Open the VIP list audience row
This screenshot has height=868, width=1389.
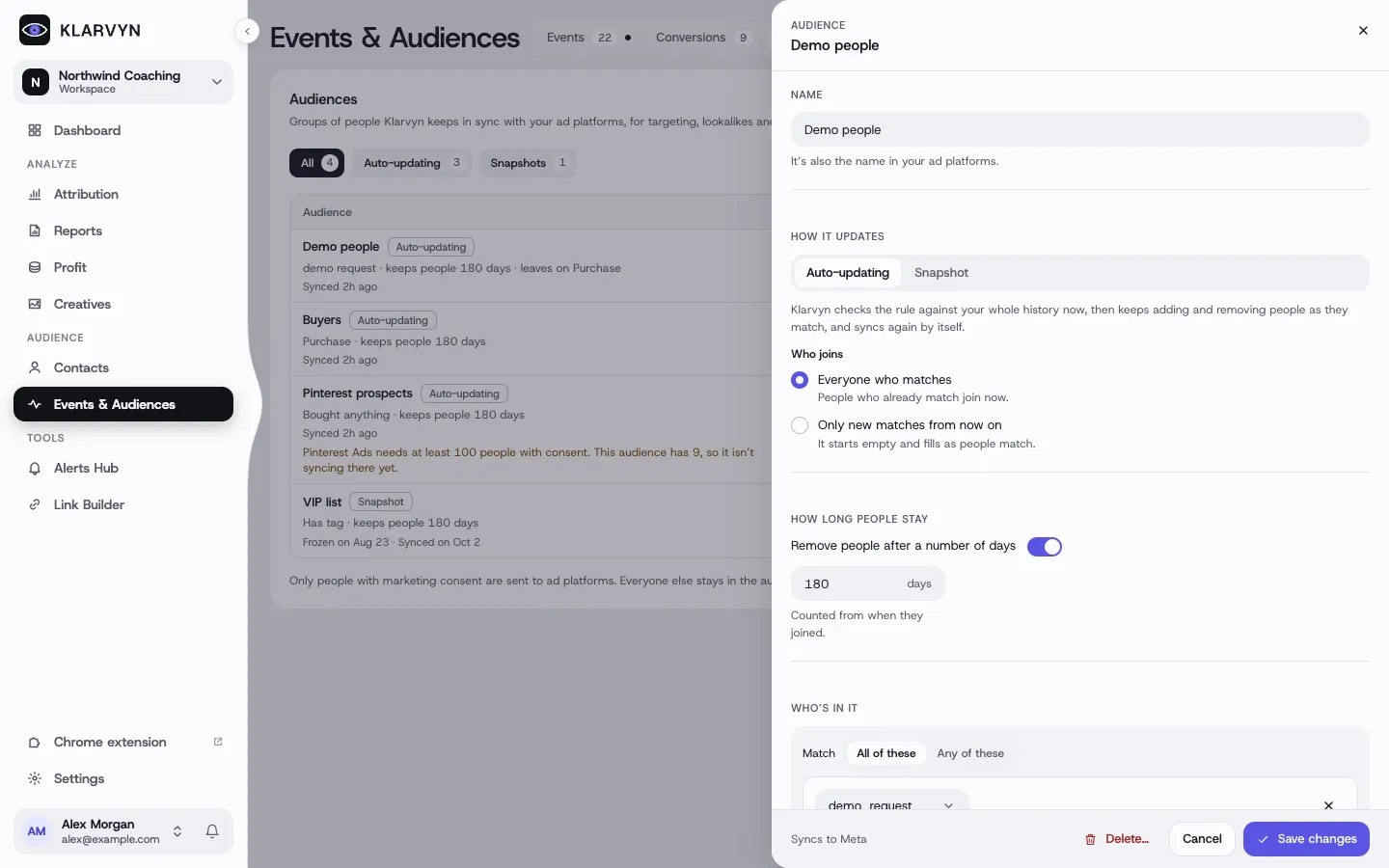tap(531, 521)
